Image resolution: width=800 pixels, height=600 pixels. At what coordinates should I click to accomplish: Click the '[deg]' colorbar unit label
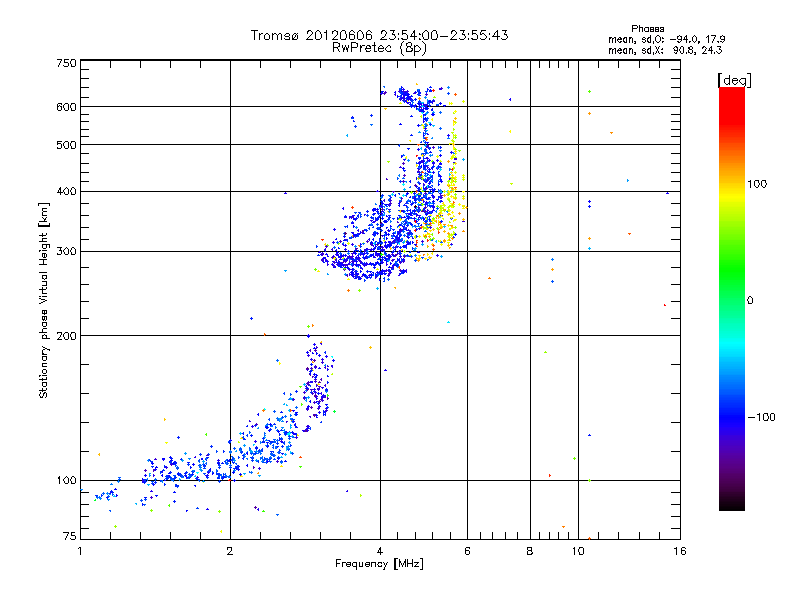pos(734,80)
